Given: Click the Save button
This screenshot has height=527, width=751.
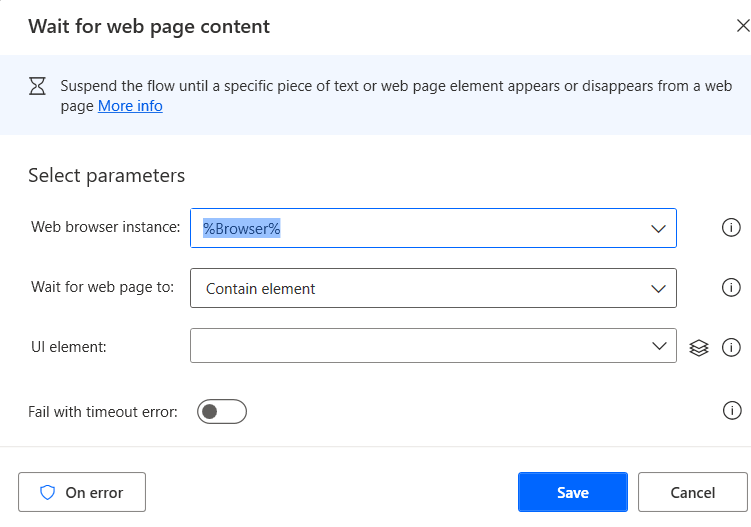Looking at the screenshot, I should click(572, 492).
